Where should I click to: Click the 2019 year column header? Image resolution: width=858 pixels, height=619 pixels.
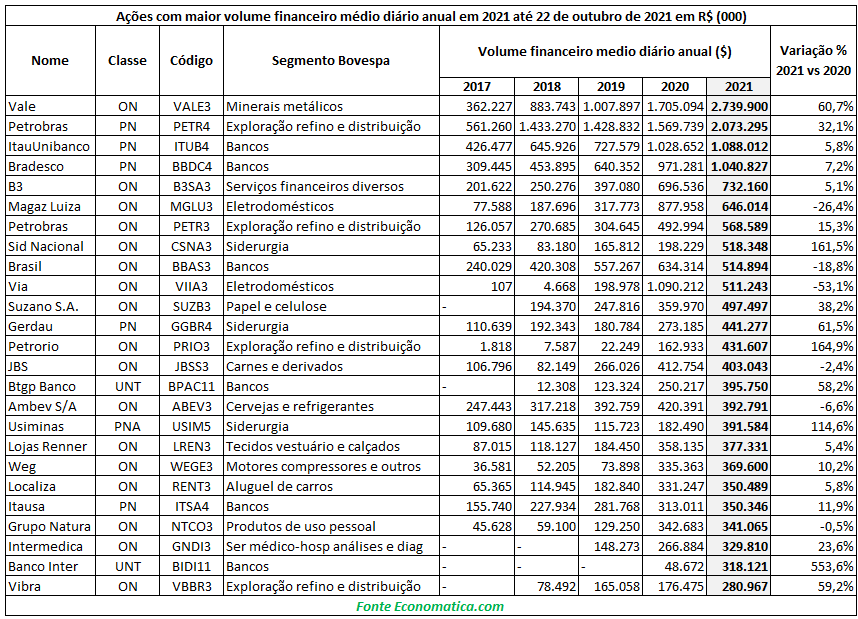(x=611, y=86)
